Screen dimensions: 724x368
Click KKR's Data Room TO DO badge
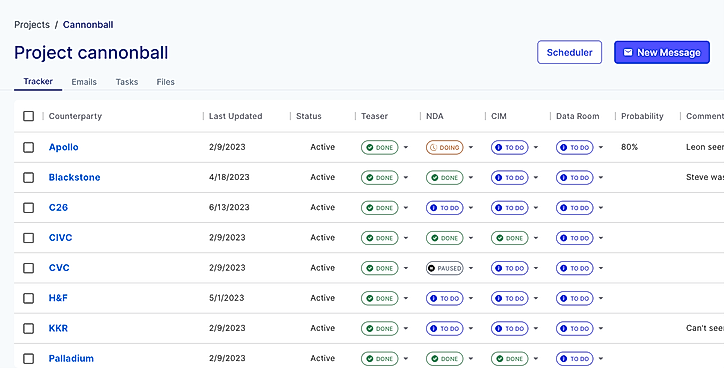(x=574, y=328)
